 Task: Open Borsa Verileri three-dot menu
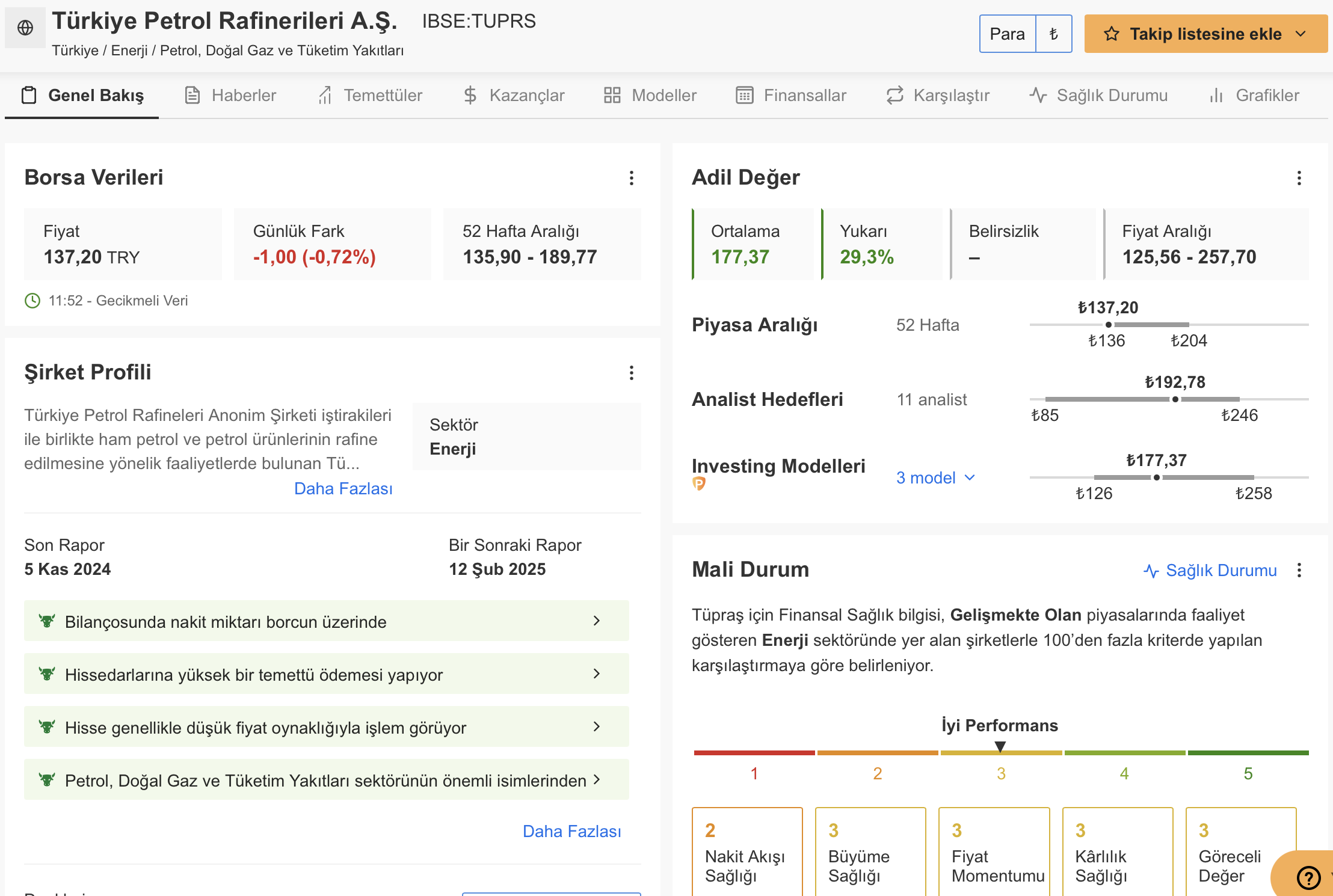[x=632, y=178]
